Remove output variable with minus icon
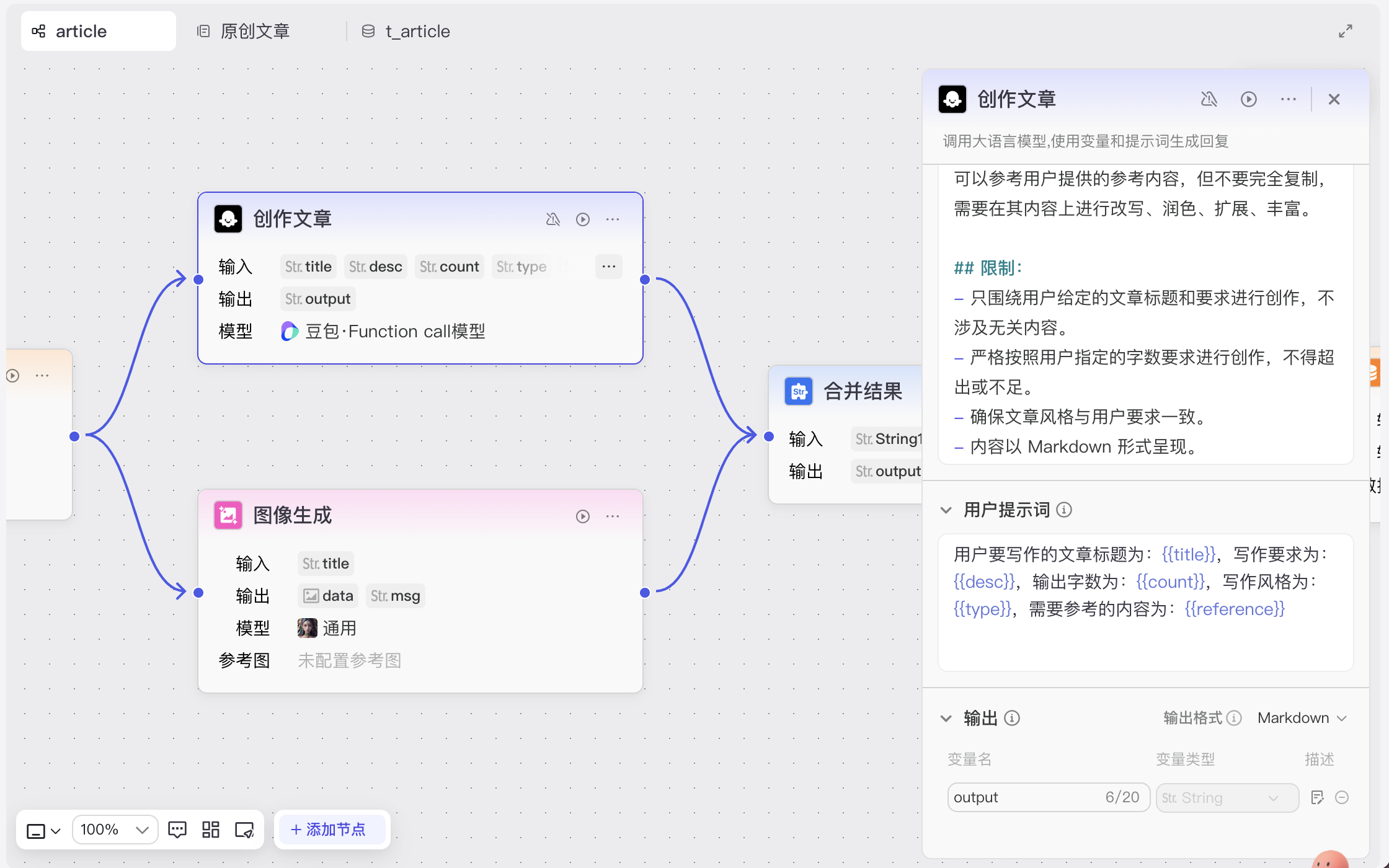The height and width of the screenshot is (868, 1389). point(1342,797)
